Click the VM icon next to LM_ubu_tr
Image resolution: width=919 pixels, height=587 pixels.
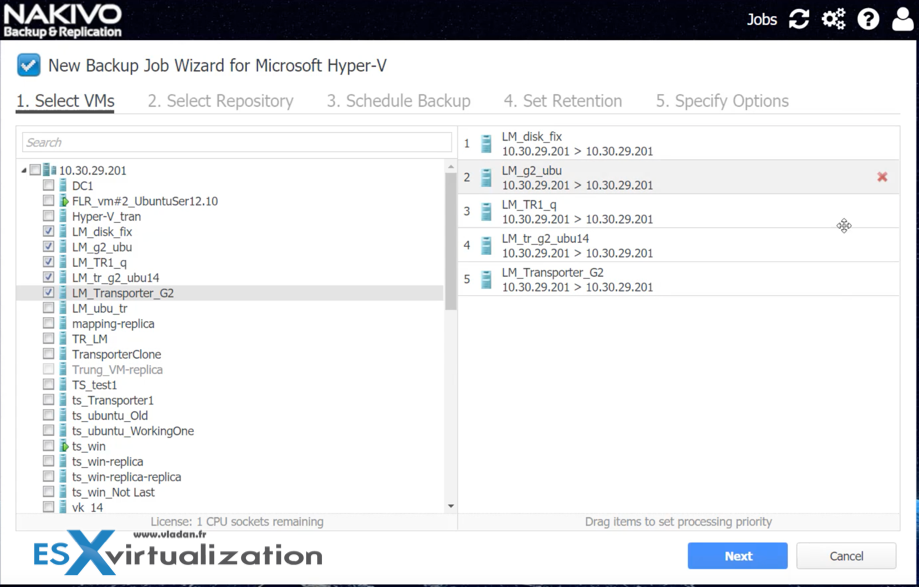tap(63, 308)
